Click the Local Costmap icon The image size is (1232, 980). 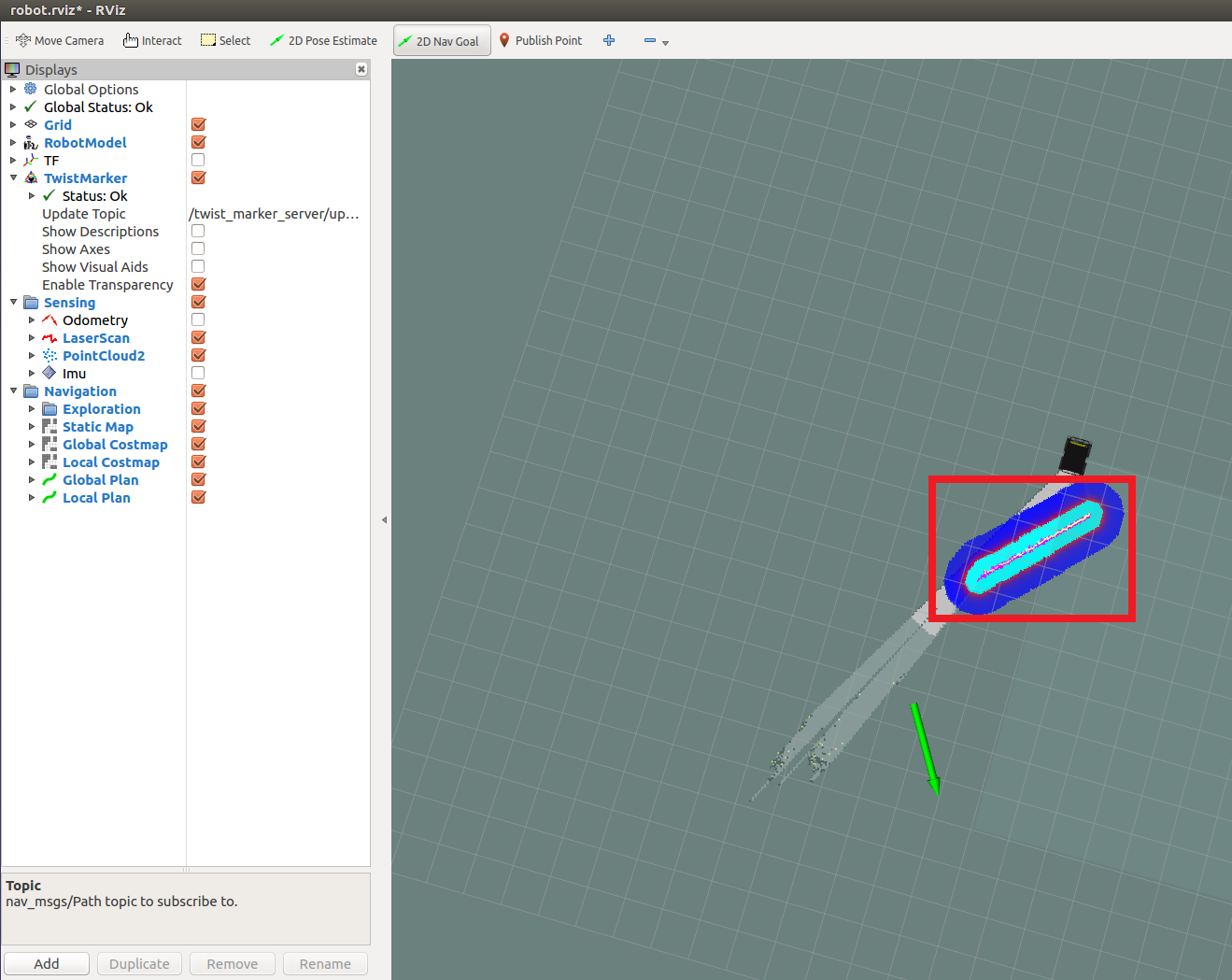[x=50, y=462]
